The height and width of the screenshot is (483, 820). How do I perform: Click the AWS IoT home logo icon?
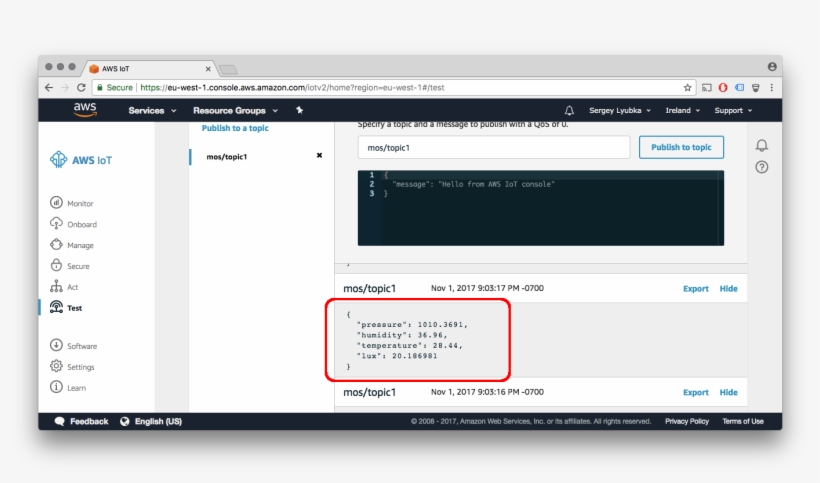[59, 159]
